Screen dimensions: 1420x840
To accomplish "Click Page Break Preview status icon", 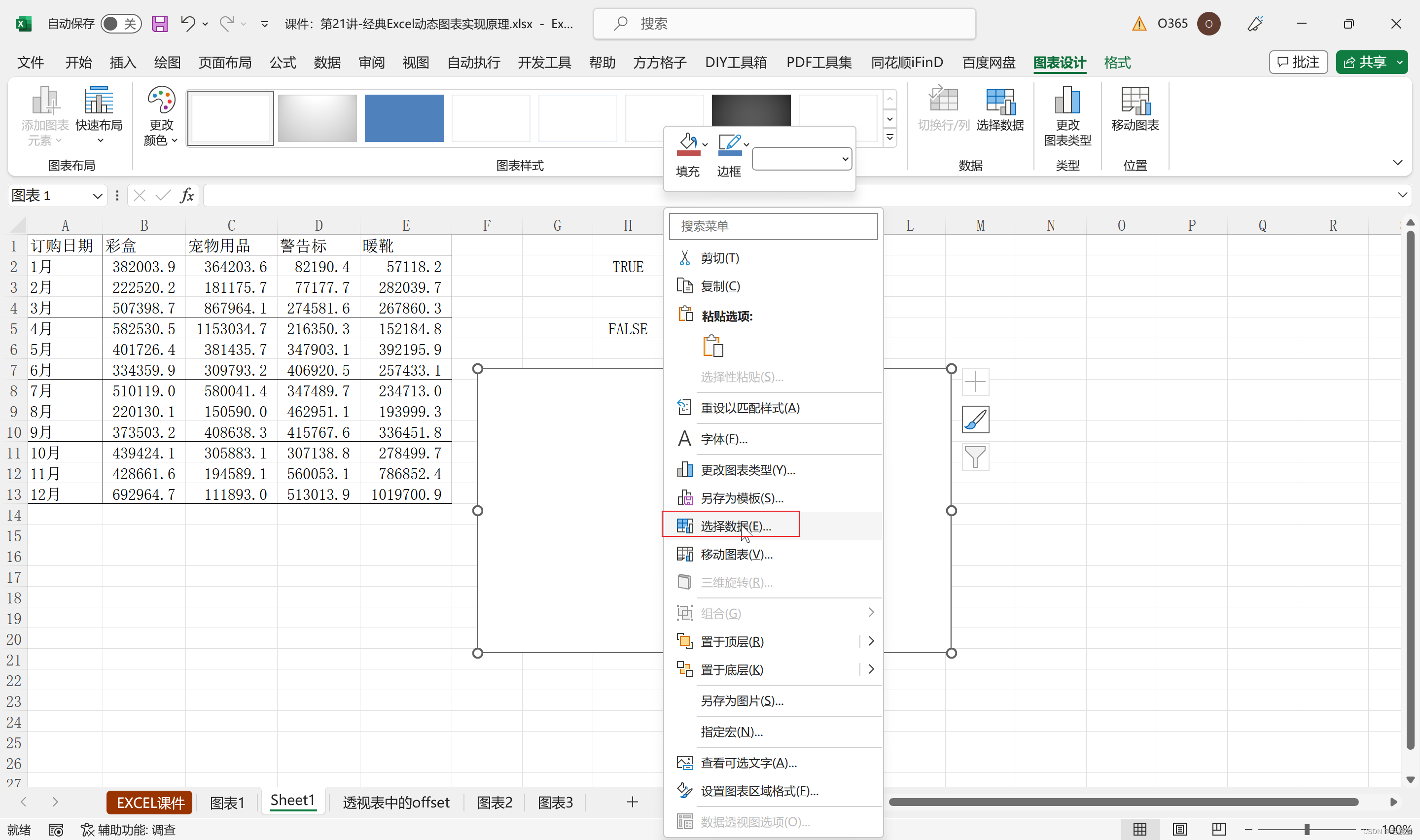I will tap(1218, 830).
